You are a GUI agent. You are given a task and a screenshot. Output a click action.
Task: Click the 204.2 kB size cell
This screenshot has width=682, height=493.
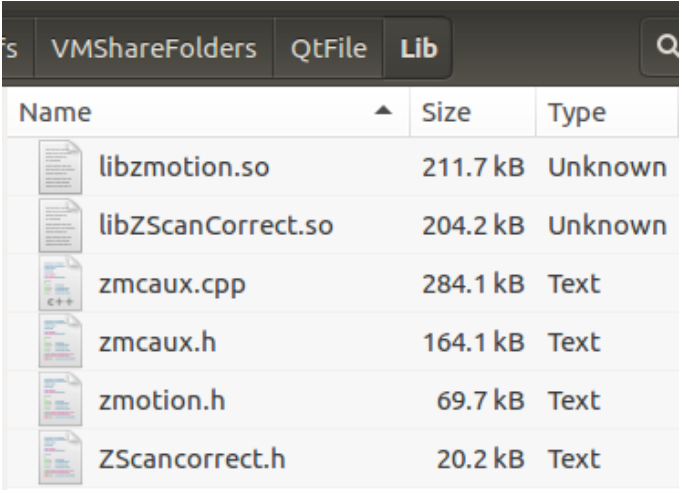pos(473,225)
